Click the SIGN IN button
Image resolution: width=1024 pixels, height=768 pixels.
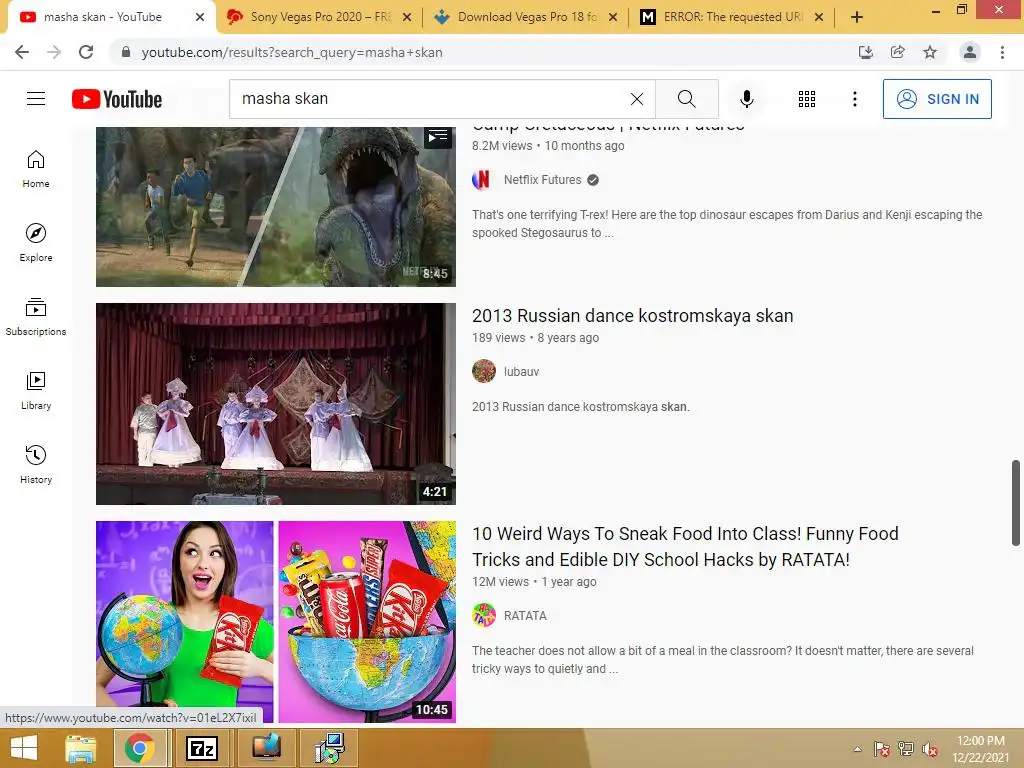click(x=936, y=99)
